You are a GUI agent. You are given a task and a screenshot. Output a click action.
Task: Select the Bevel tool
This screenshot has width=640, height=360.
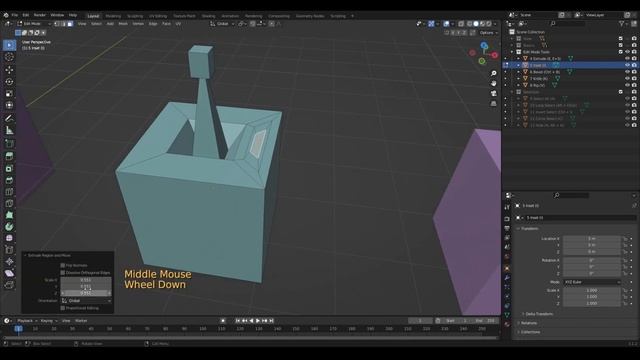[9, 180]
